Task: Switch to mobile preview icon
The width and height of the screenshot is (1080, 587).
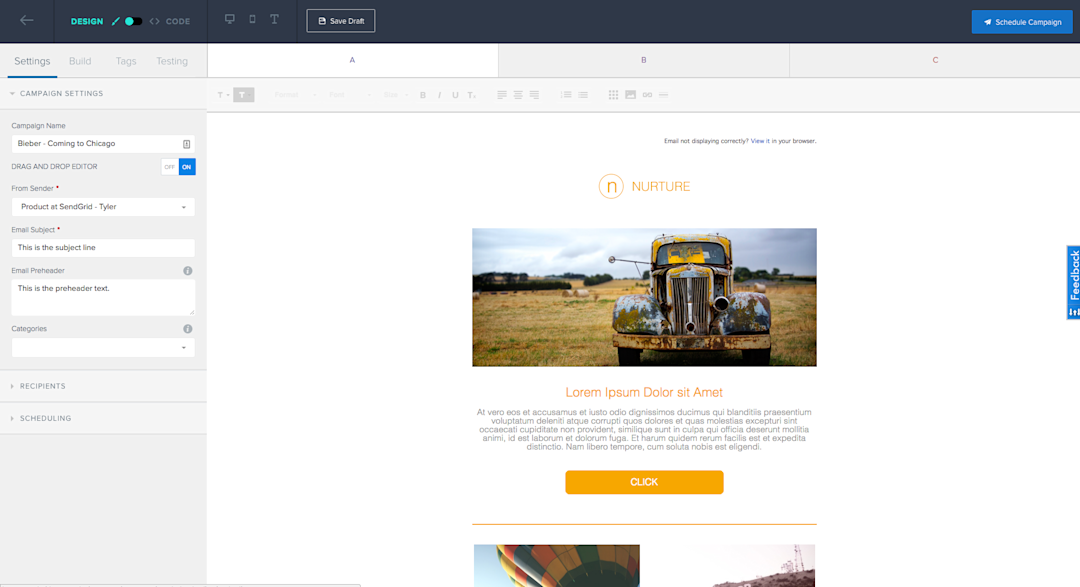Action: tap(252, 19)
